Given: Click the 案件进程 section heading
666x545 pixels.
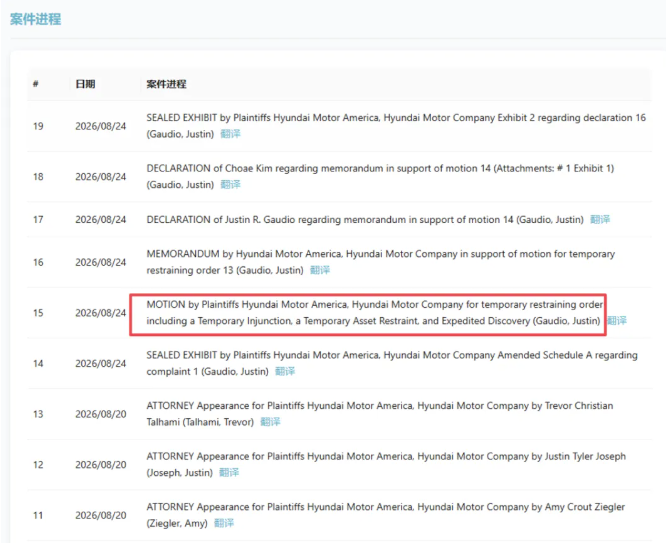Looking at the screenshot, I should (x=36, y=19).
